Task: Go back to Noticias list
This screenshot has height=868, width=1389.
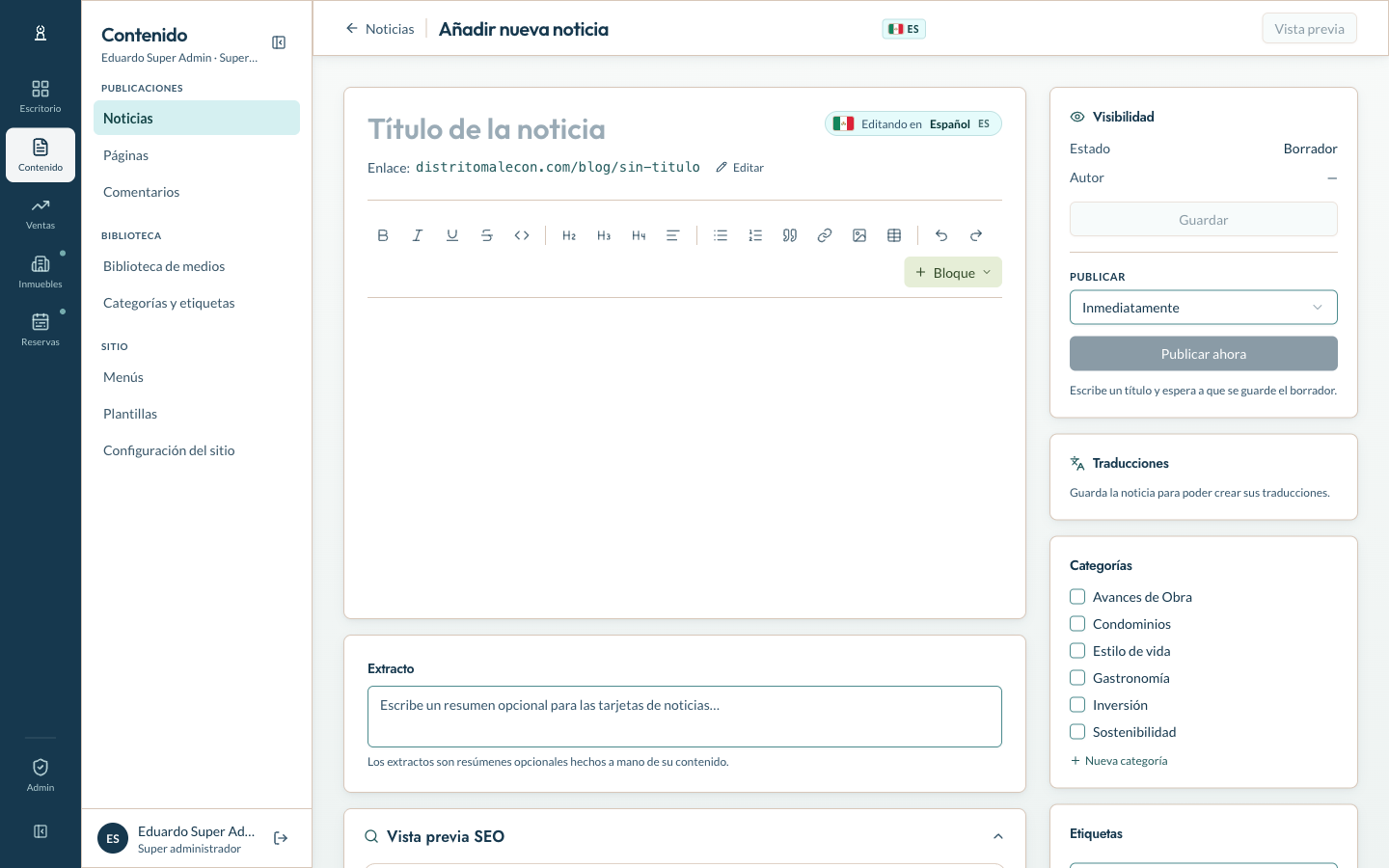Action: click(380, 29)
